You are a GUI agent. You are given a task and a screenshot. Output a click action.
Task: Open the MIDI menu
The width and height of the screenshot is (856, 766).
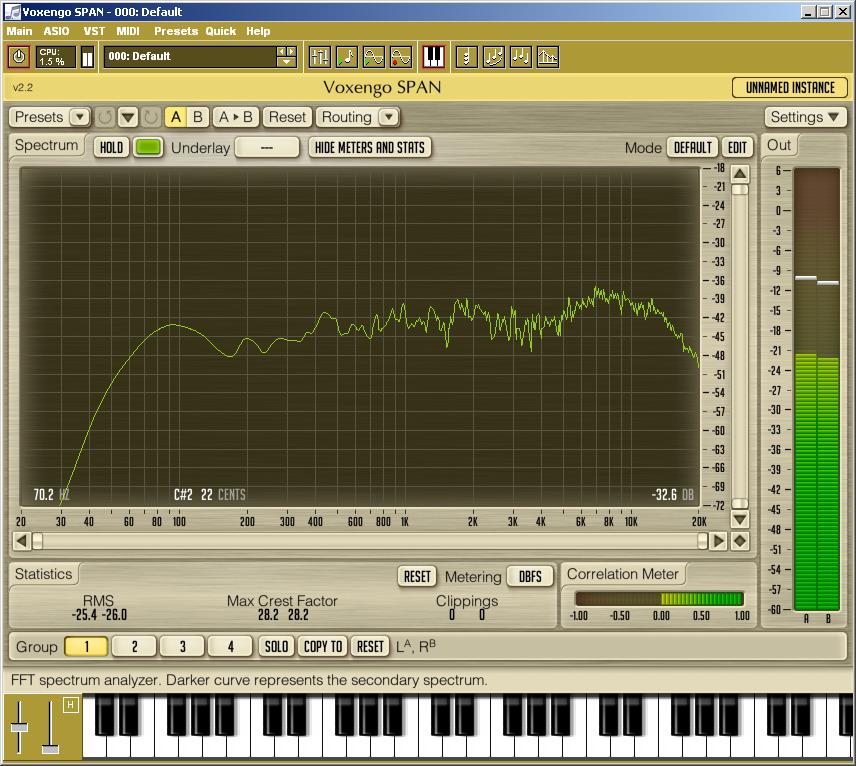(128, 31)
